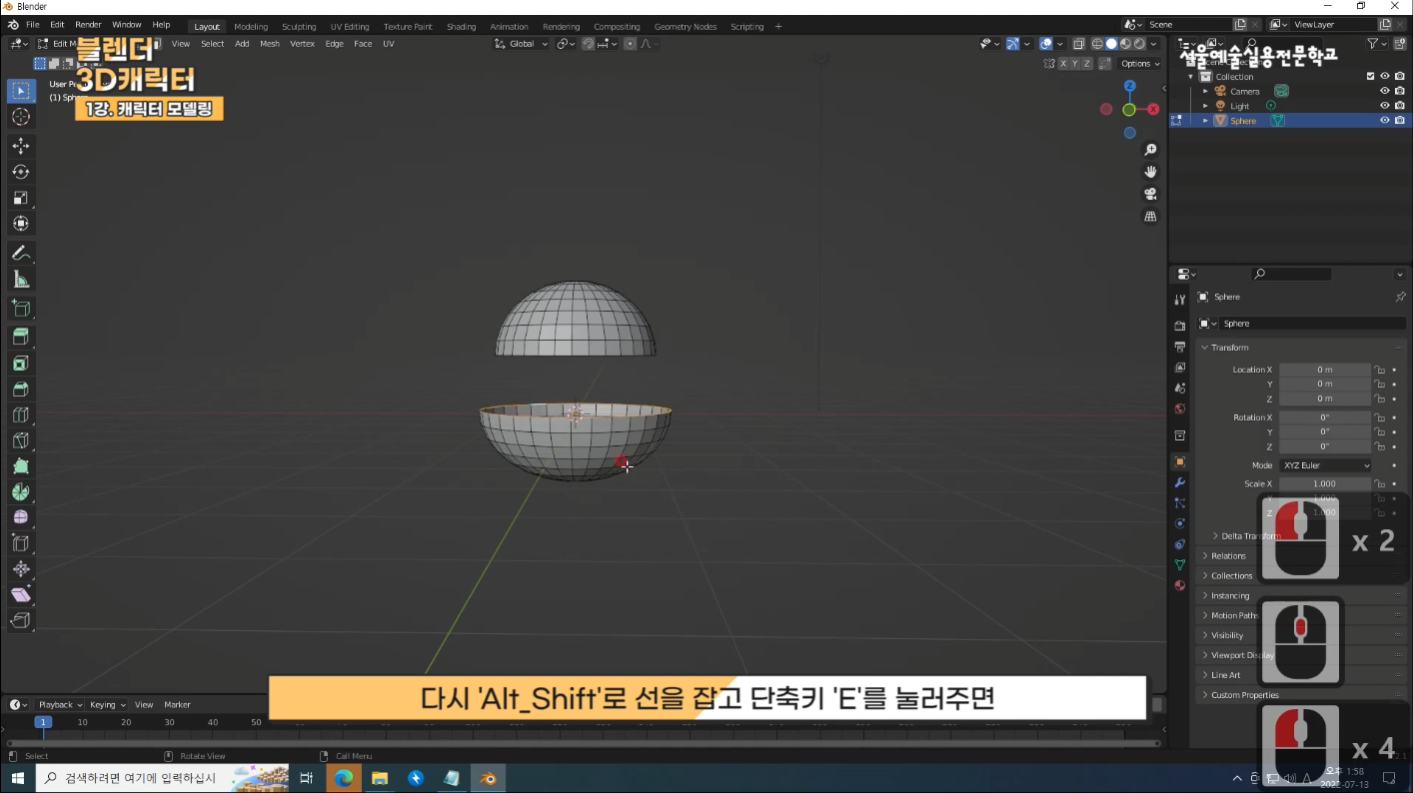Hide the Light object with its eye icon
Viewport: 1413px width, 793px height.
click(x=1385, y=105)
